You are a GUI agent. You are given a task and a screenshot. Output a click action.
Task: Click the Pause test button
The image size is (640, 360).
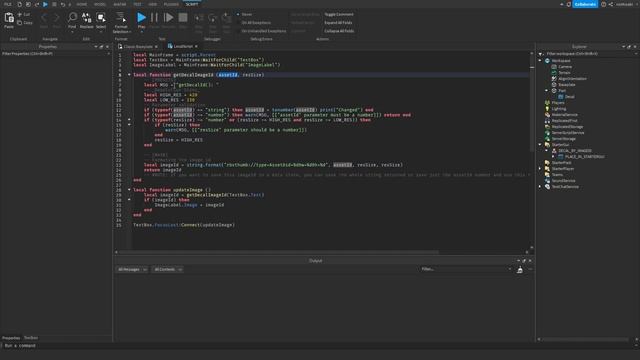point(154,18)
